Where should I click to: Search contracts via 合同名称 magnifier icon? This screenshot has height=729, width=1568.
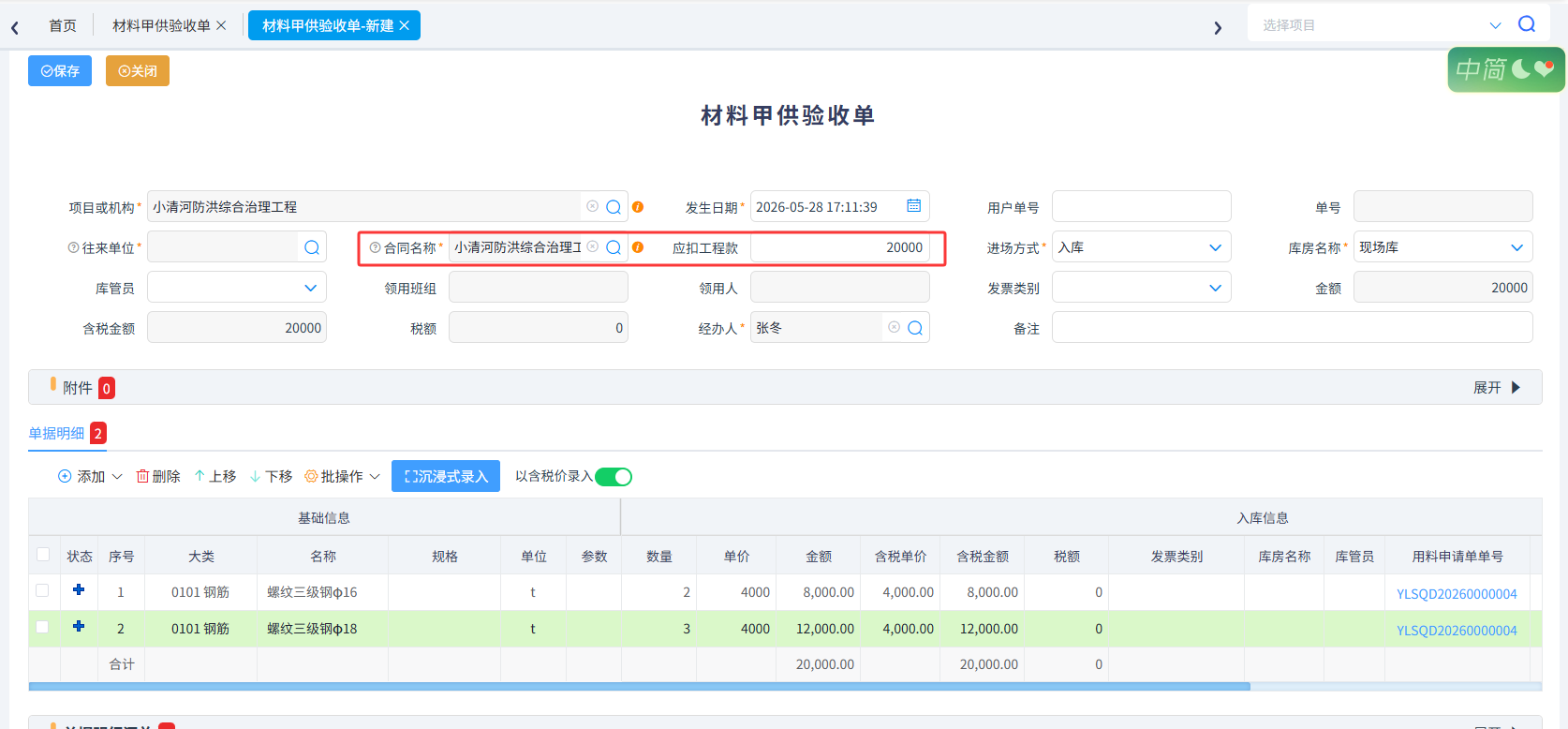614,247
